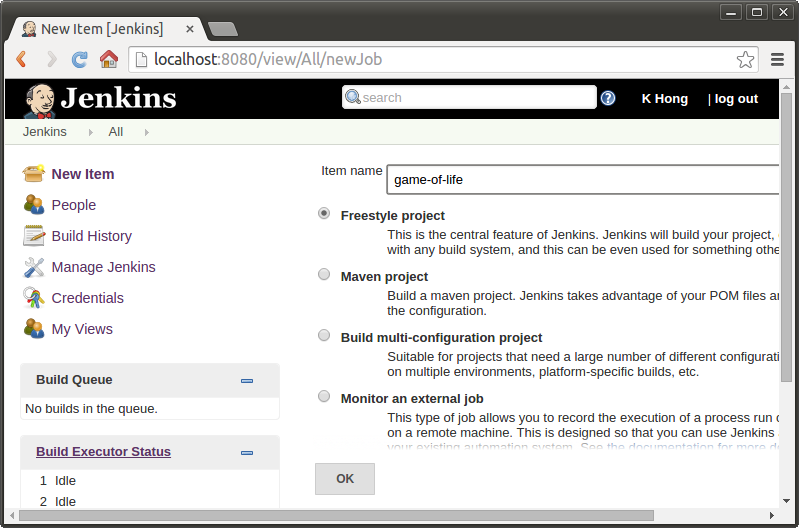Click 'No builds in the queue.' text
The image size is (799, 528).
(91, 409)
